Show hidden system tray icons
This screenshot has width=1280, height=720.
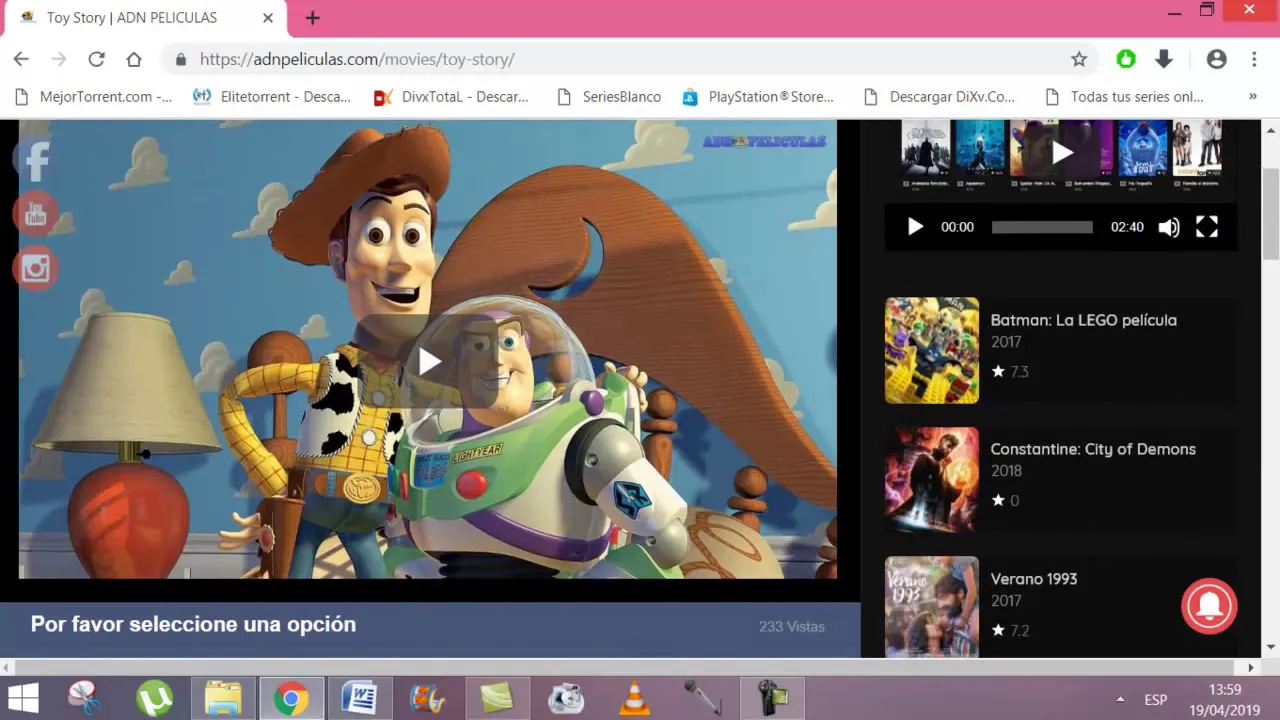(x=1120, y=699)
